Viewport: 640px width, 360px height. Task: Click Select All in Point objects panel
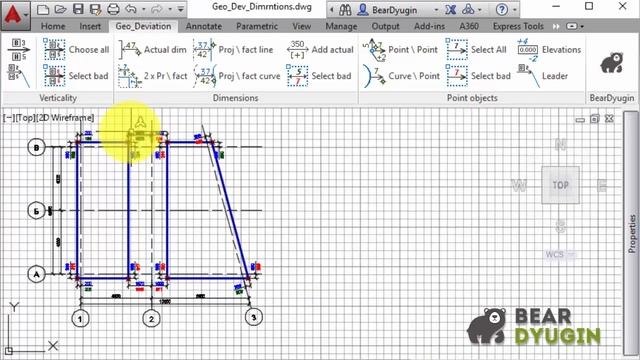476,50
